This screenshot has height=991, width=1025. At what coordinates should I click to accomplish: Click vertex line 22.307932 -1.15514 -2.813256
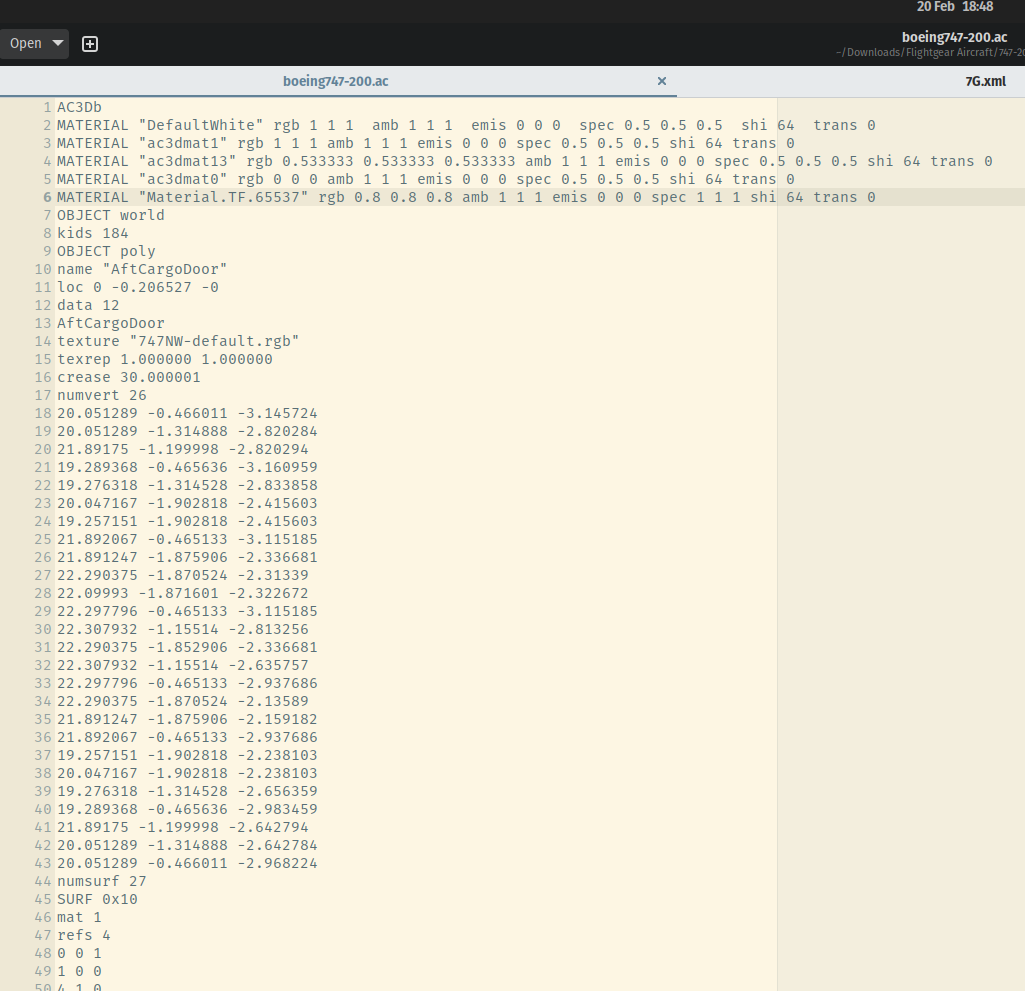pyautogui.click(x=182, y=629)
